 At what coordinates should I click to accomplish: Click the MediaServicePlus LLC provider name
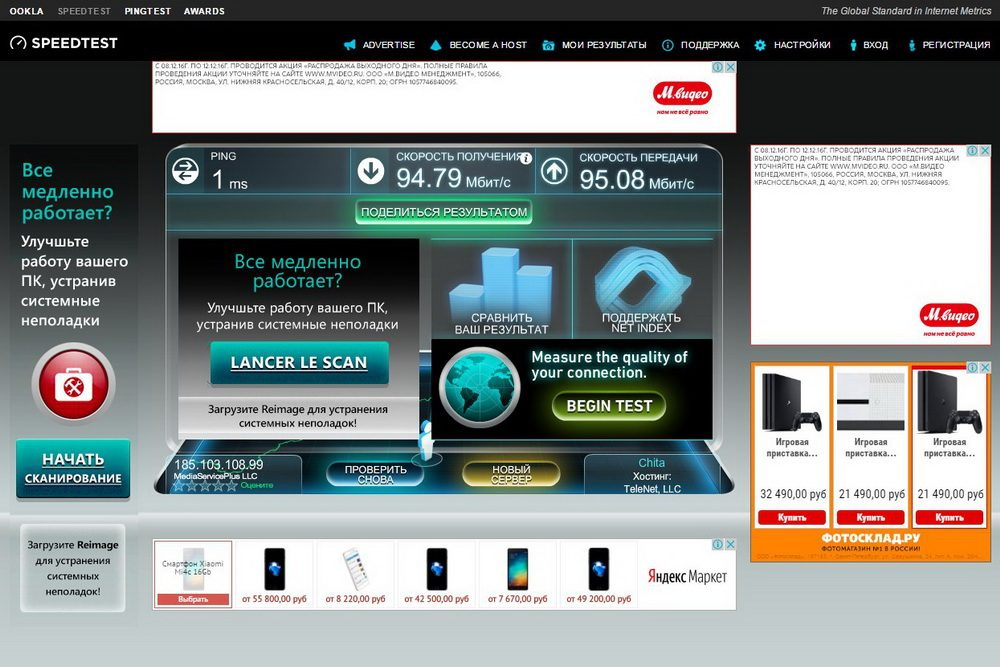(216, 476)
